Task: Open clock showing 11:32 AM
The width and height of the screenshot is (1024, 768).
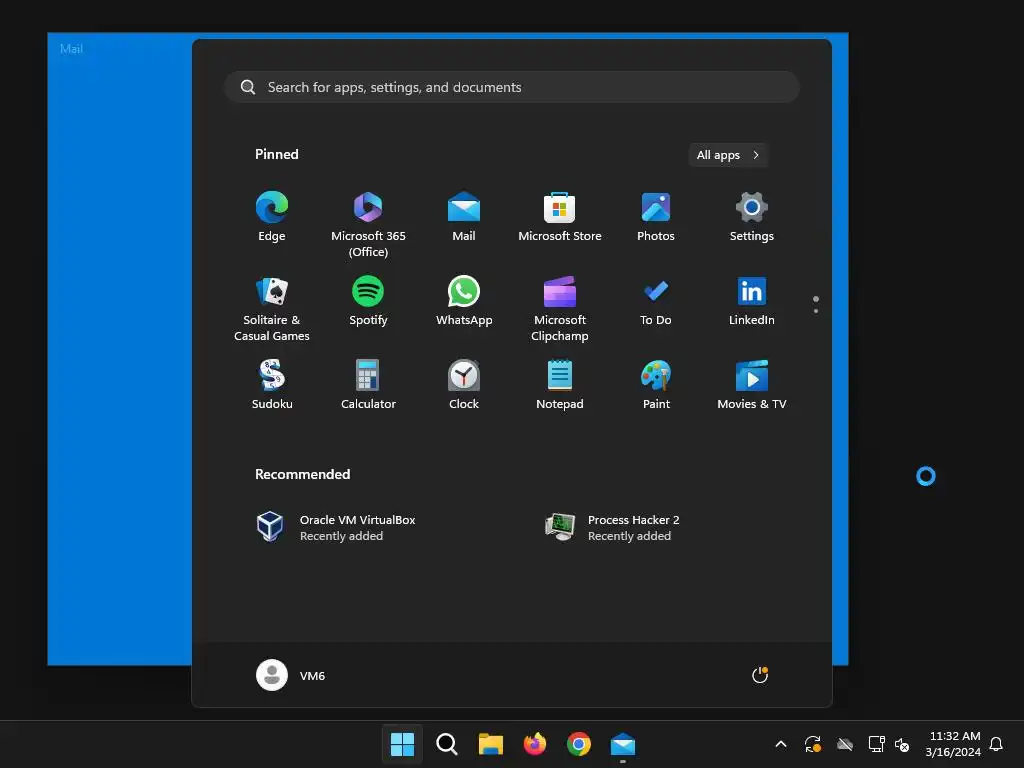Action: click(953, 744)
